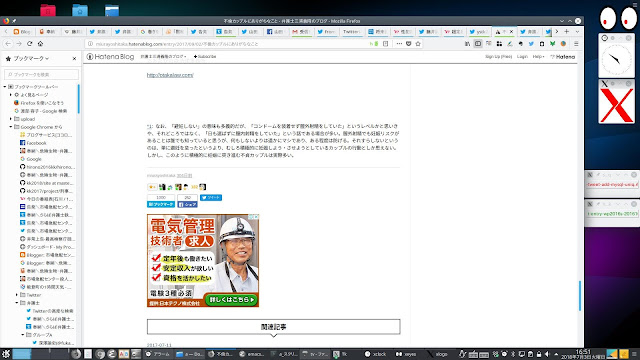Focus the bookmark search field
The height and width of the screenshot is (360, 640).
coord(41,74)
